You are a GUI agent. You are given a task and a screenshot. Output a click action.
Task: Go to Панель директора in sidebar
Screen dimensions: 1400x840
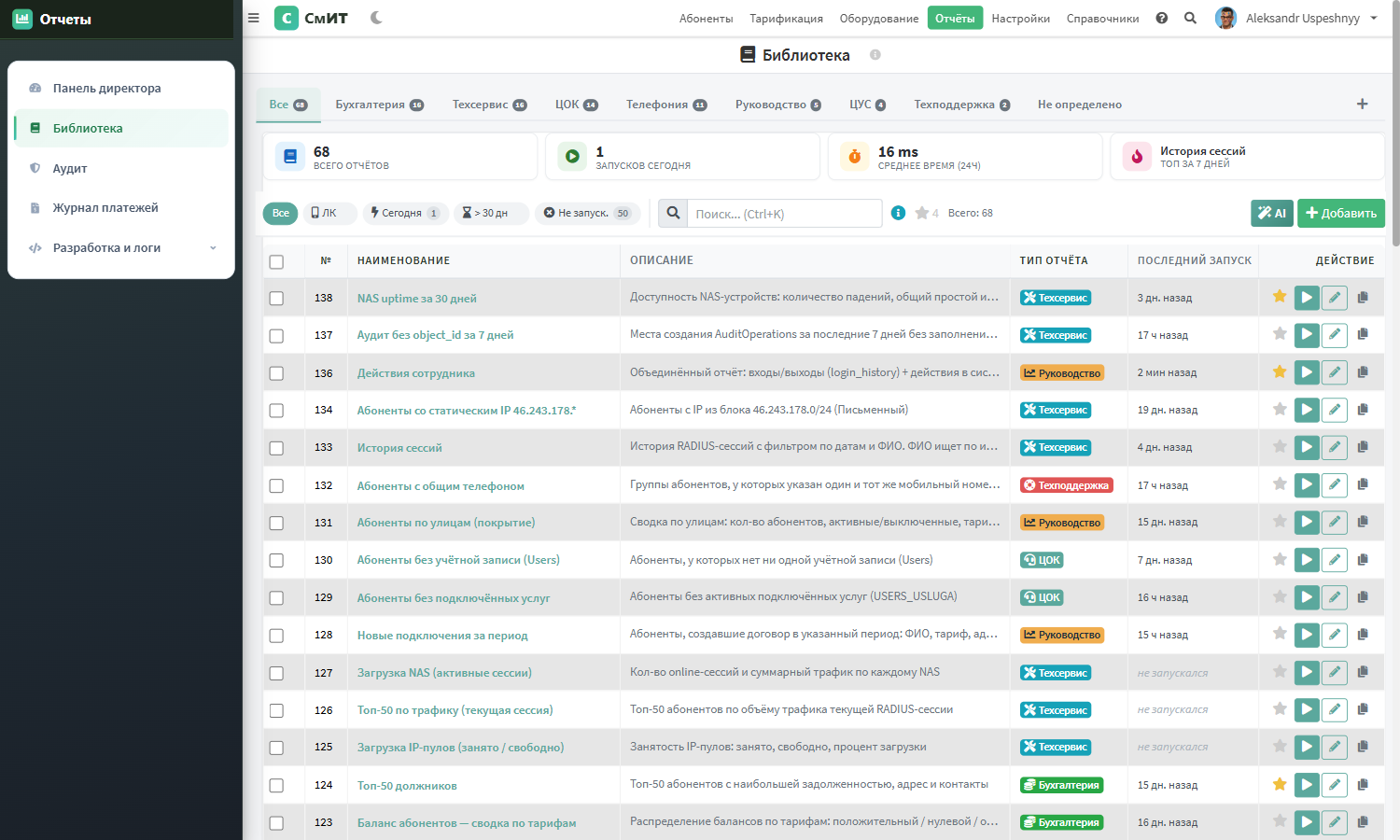(121, 88)
